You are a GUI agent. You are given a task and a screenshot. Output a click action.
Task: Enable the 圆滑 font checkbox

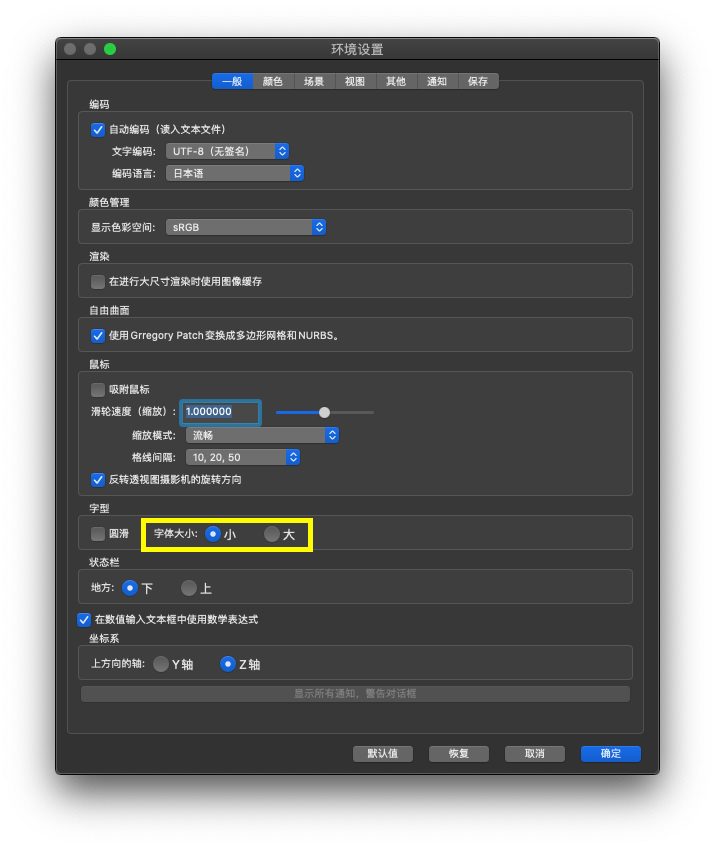click(98, 534)
